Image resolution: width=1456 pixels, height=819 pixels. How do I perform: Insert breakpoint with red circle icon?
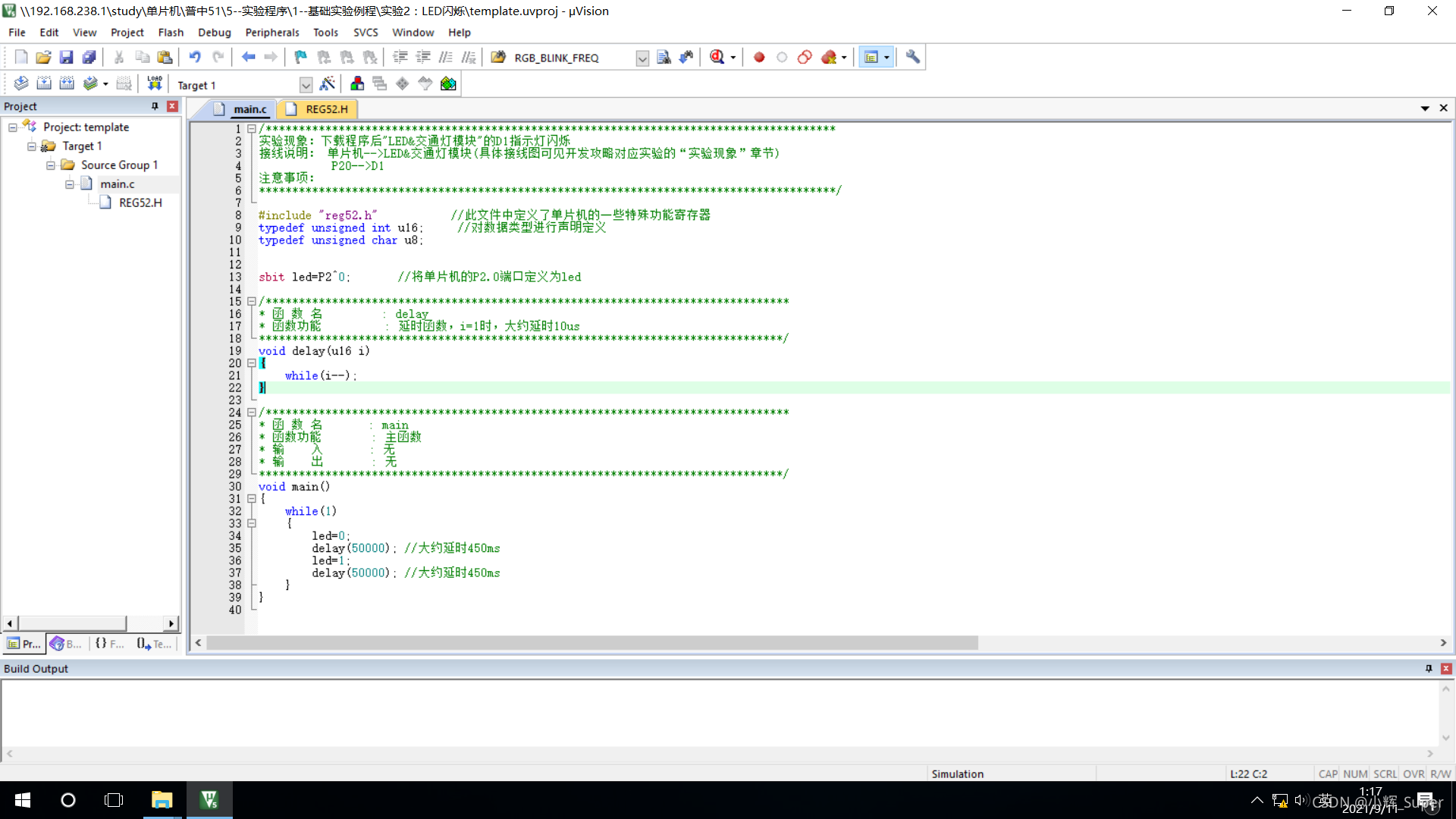(x=759, y=57)
